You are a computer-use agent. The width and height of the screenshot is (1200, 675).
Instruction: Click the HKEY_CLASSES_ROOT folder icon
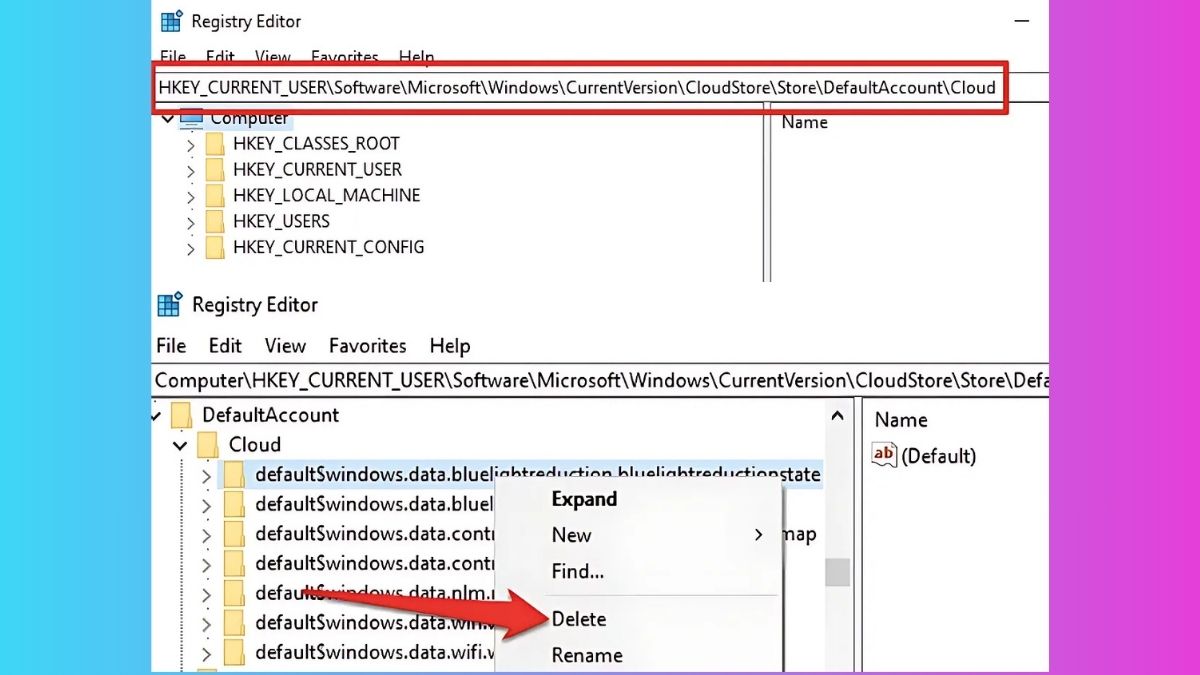(215, 144)
